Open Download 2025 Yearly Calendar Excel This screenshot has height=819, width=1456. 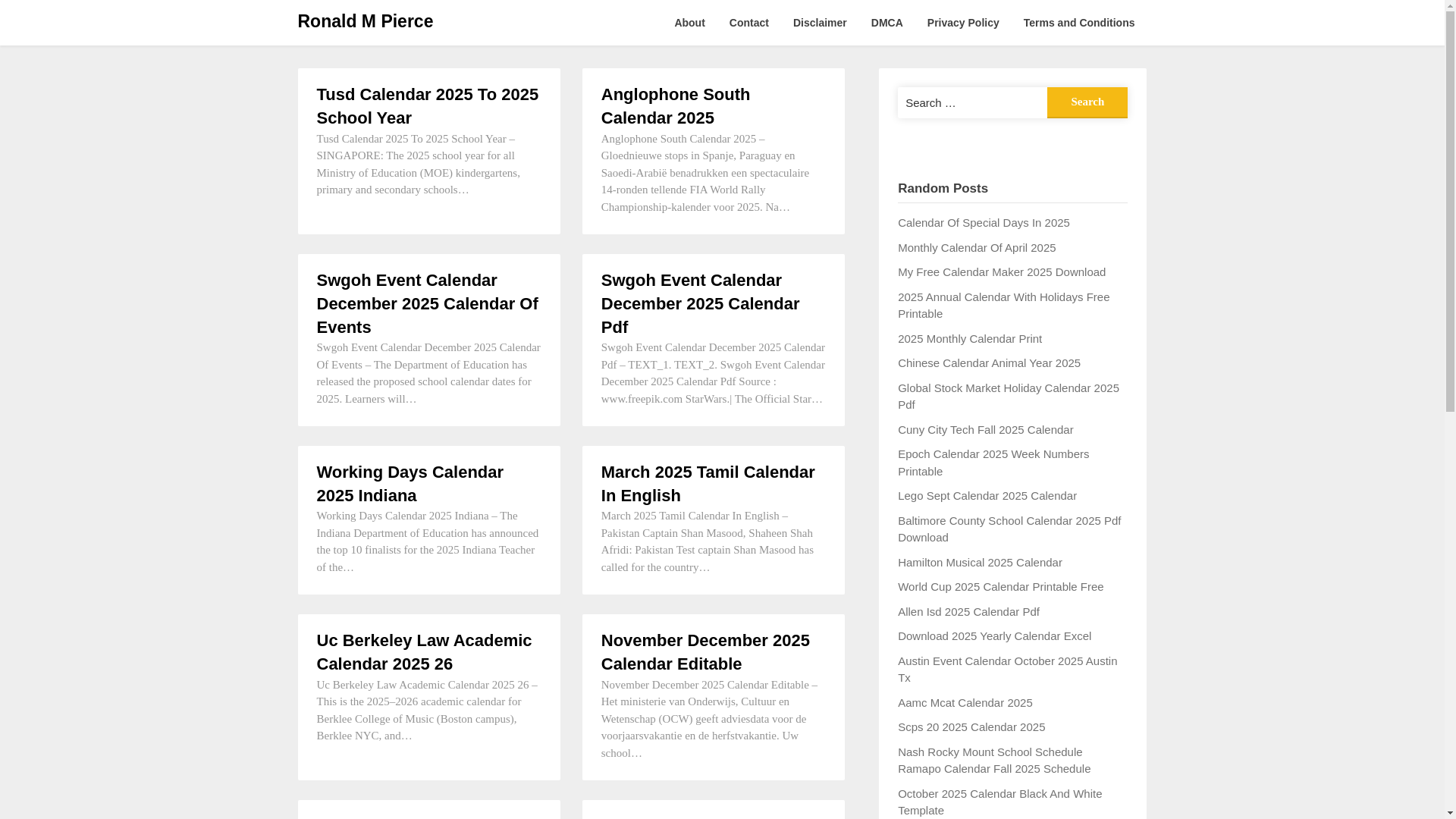point(995,636)
